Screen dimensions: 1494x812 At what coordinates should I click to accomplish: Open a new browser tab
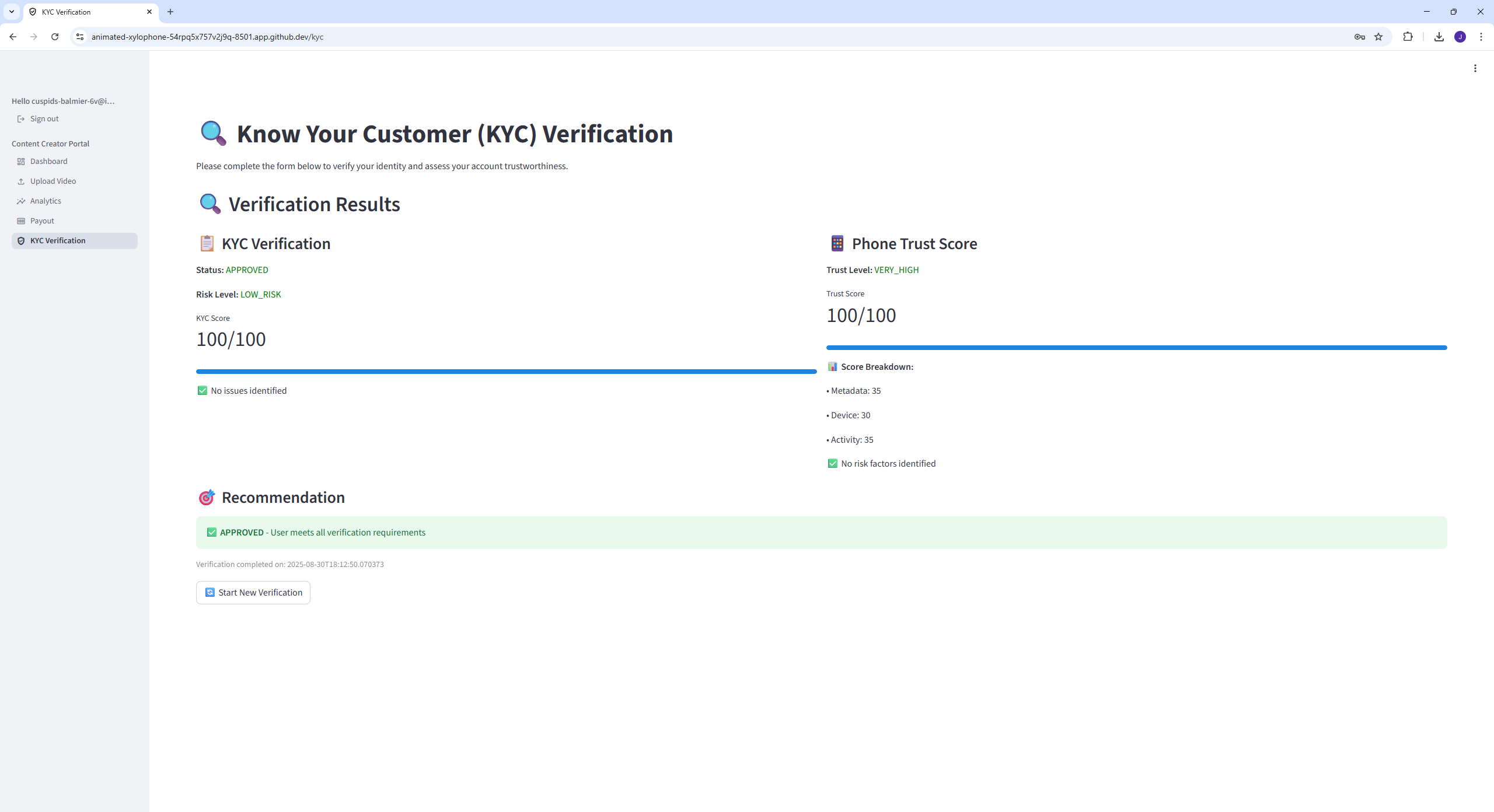coord(170,12)
